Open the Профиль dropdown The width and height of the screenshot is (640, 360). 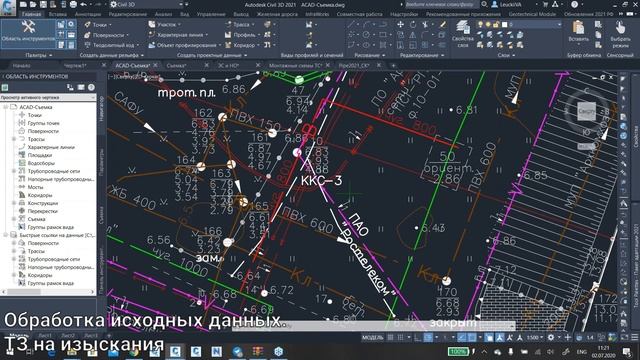tap(242, 35)
